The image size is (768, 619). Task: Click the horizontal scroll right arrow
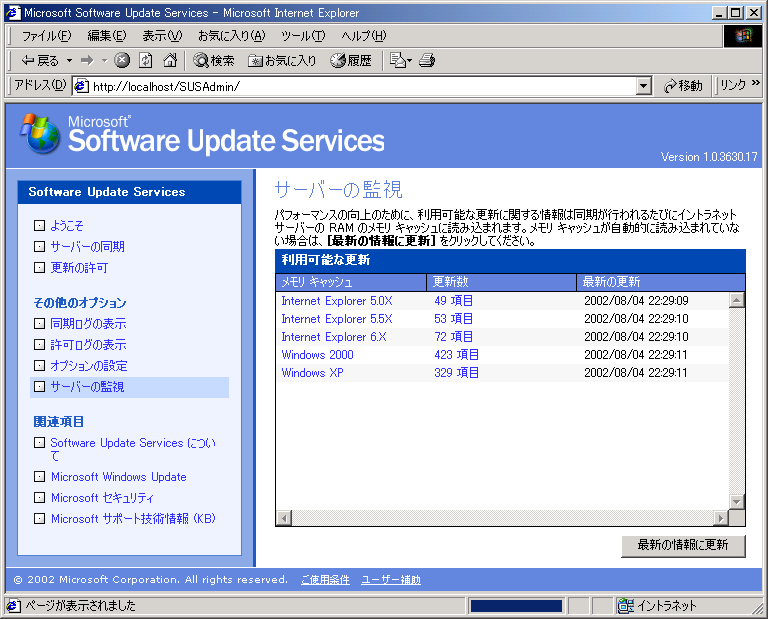720,518
